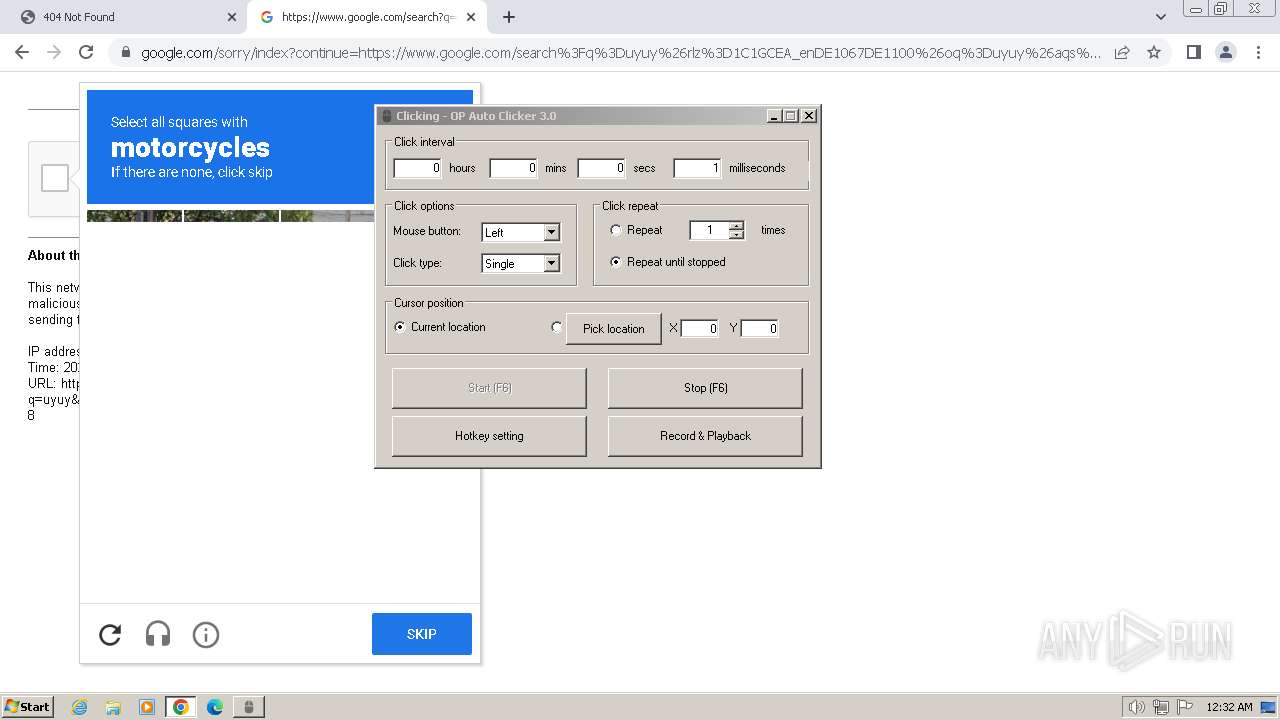Open the volume tray icon

point(1137,707)
